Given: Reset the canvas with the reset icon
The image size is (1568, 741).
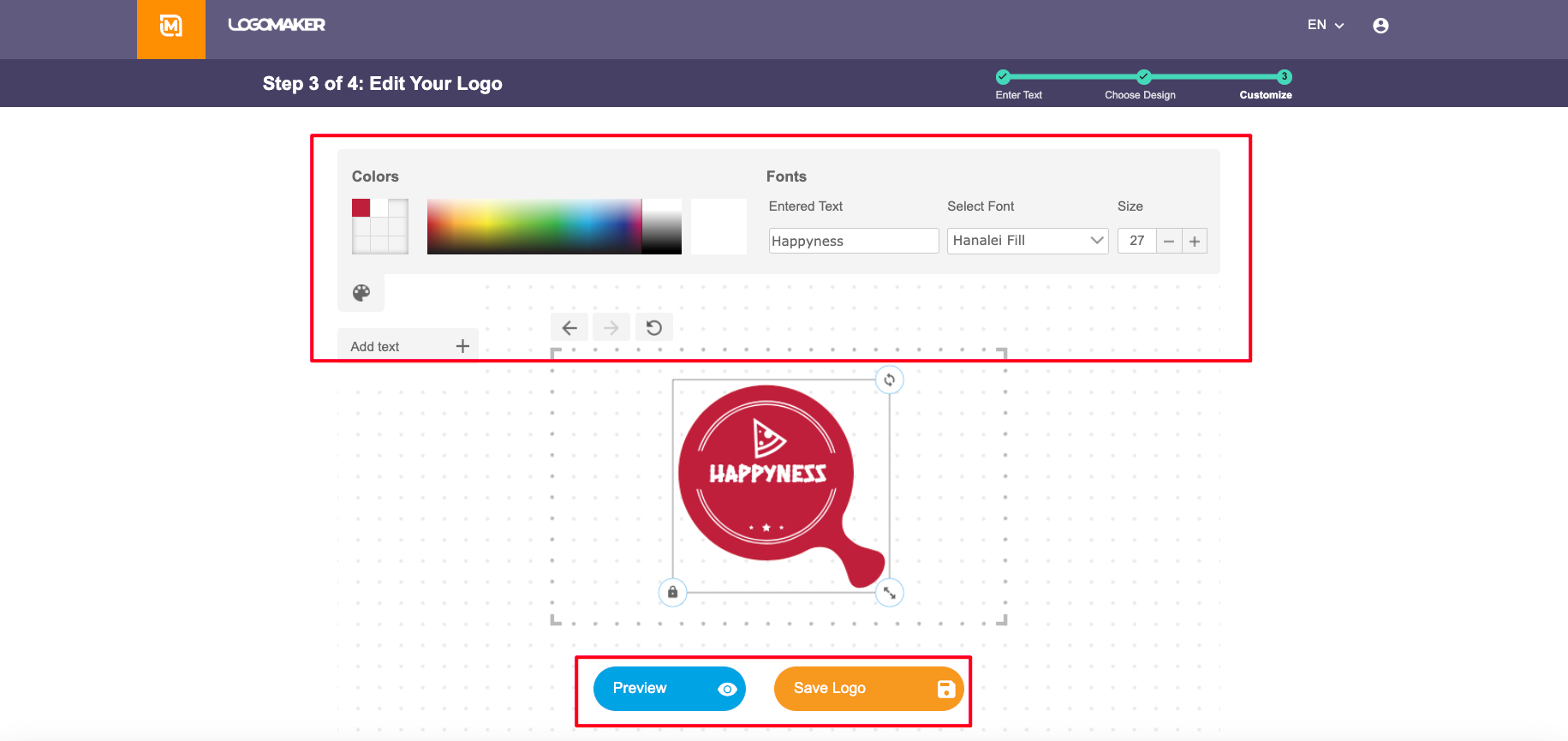Looking at the screenshot, I should pyautogui.click(x=654, y=328).
